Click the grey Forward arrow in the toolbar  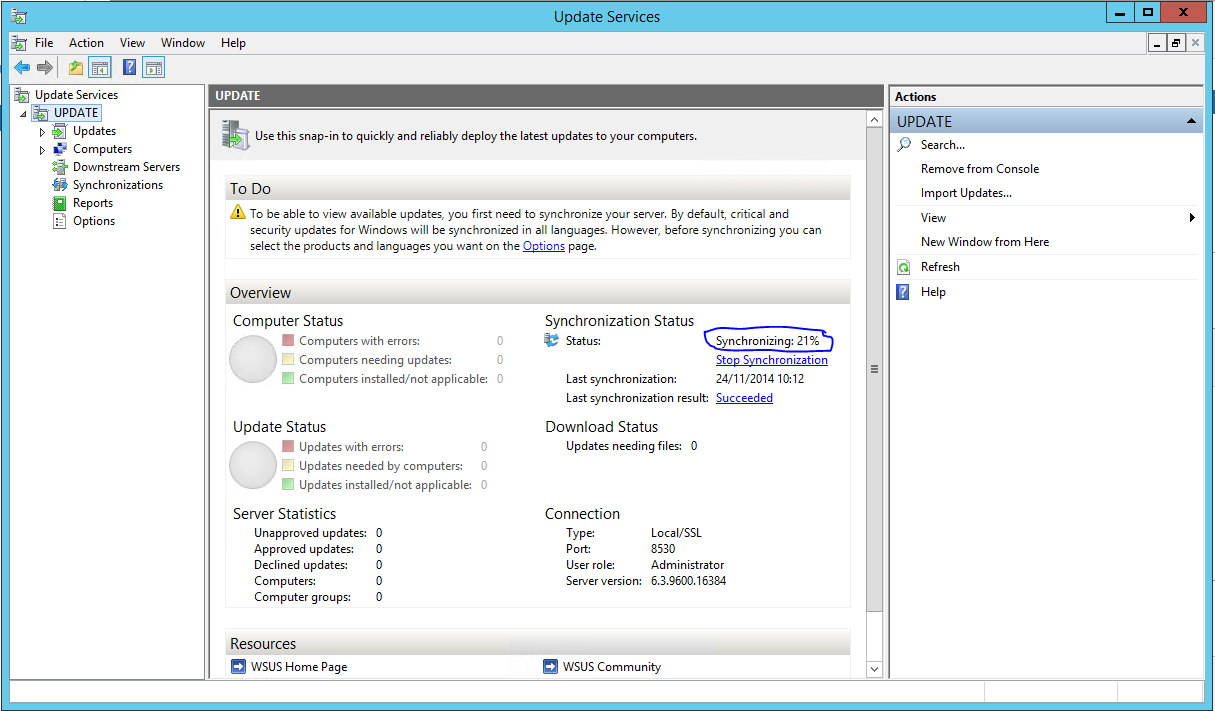coord(45,68)
